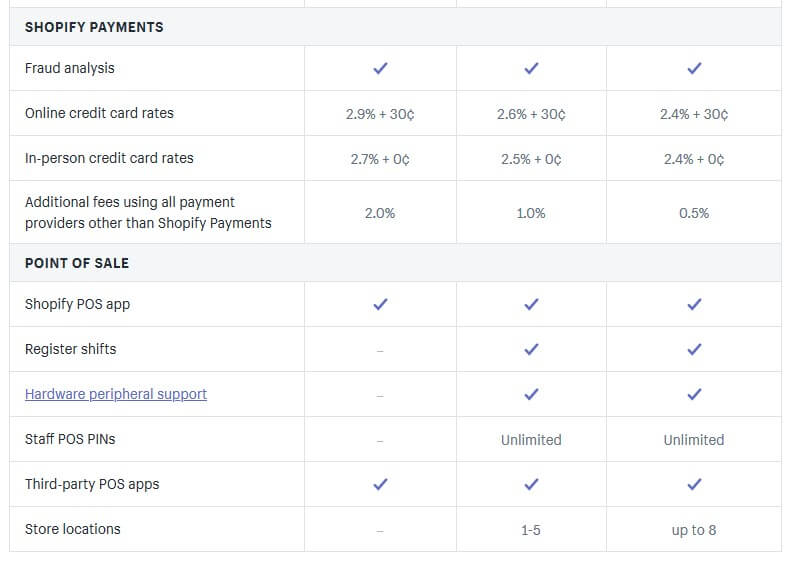Click the first-column dash in Register shifts row
The width and height of the screenshot is (791, 562).
380,351
